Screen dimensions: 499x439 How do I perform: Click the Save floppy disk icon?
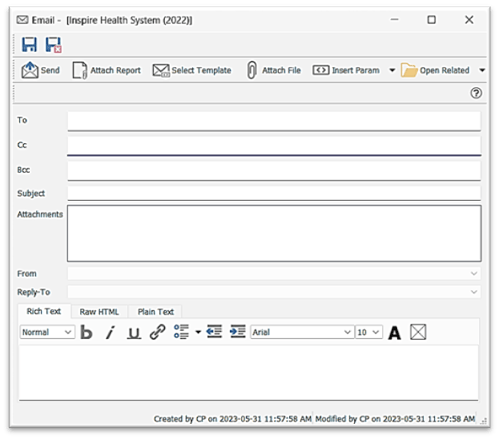click(x=29, y=44)
